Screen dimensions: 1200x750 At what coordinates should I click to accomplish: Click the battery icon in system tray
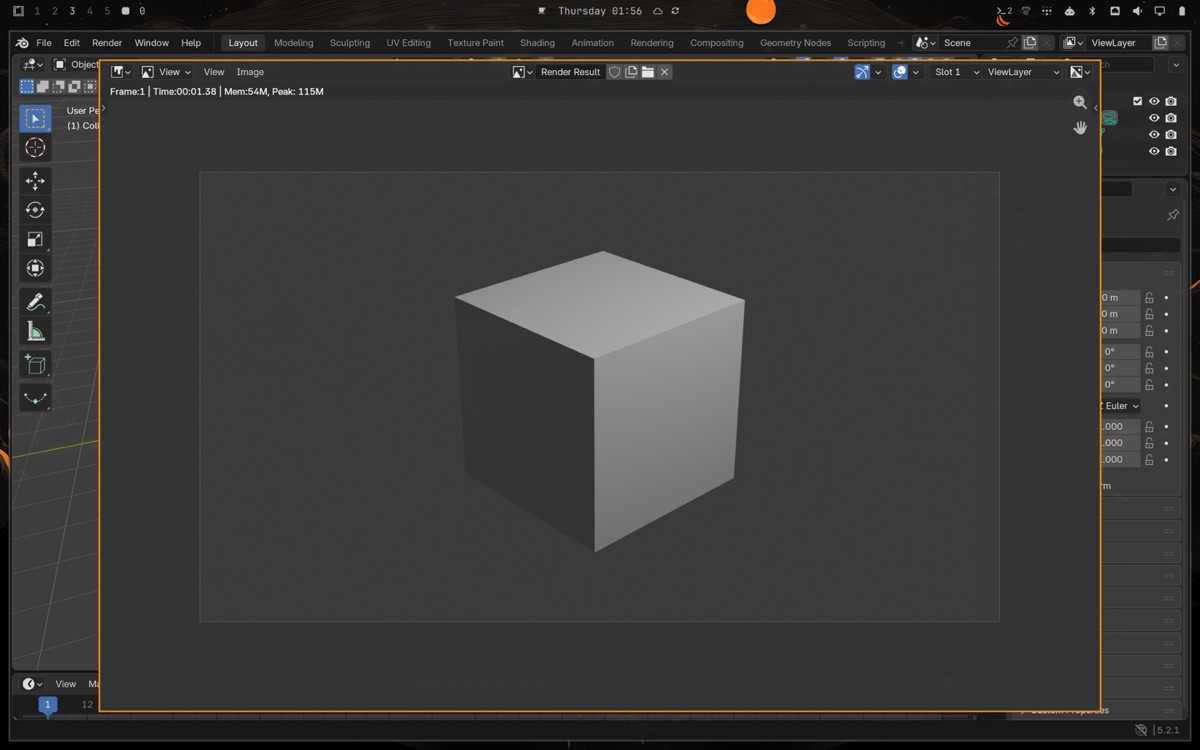[x=1181, y=11]
